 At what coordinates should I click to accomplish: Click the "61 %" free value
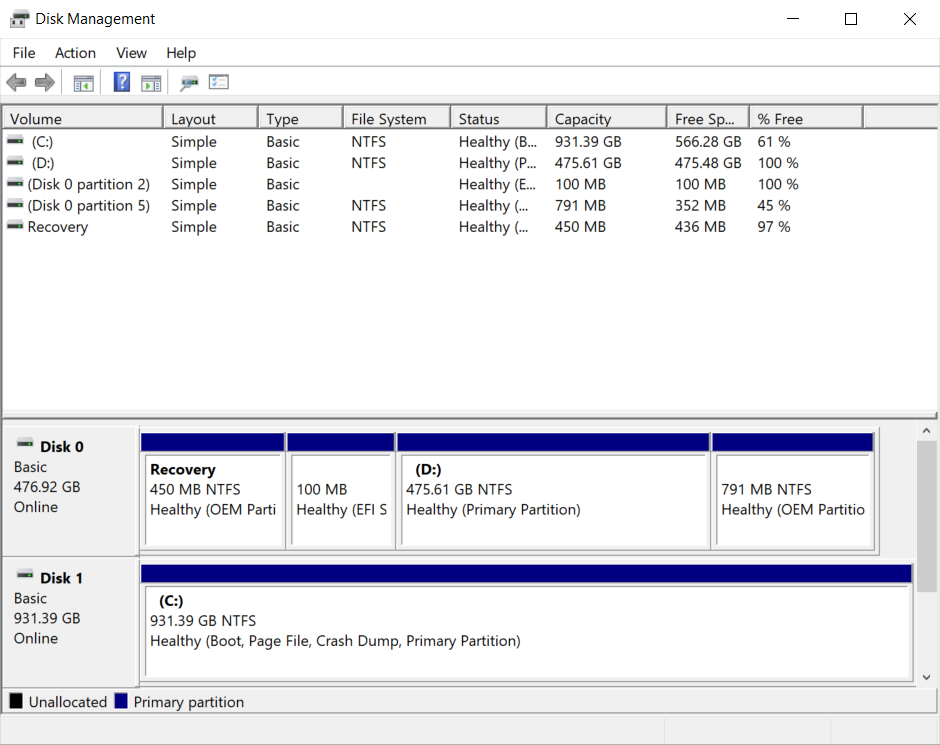(x=773, y=141)
